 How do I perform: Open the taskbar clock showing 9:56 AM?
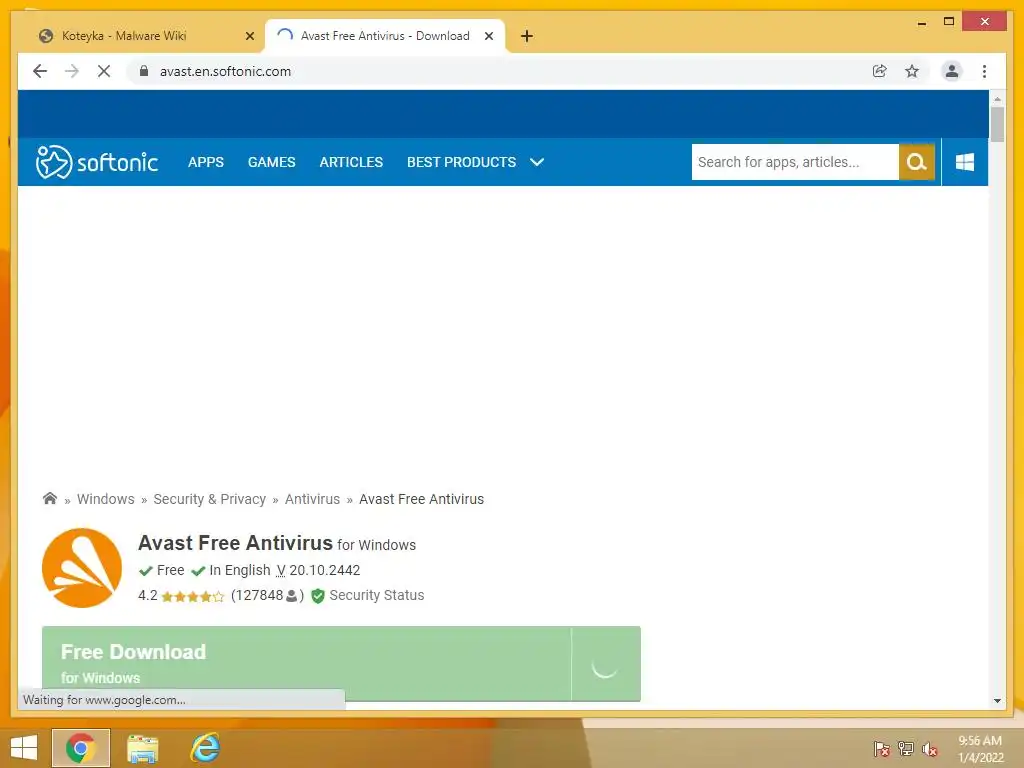click(x=980, y=749)
